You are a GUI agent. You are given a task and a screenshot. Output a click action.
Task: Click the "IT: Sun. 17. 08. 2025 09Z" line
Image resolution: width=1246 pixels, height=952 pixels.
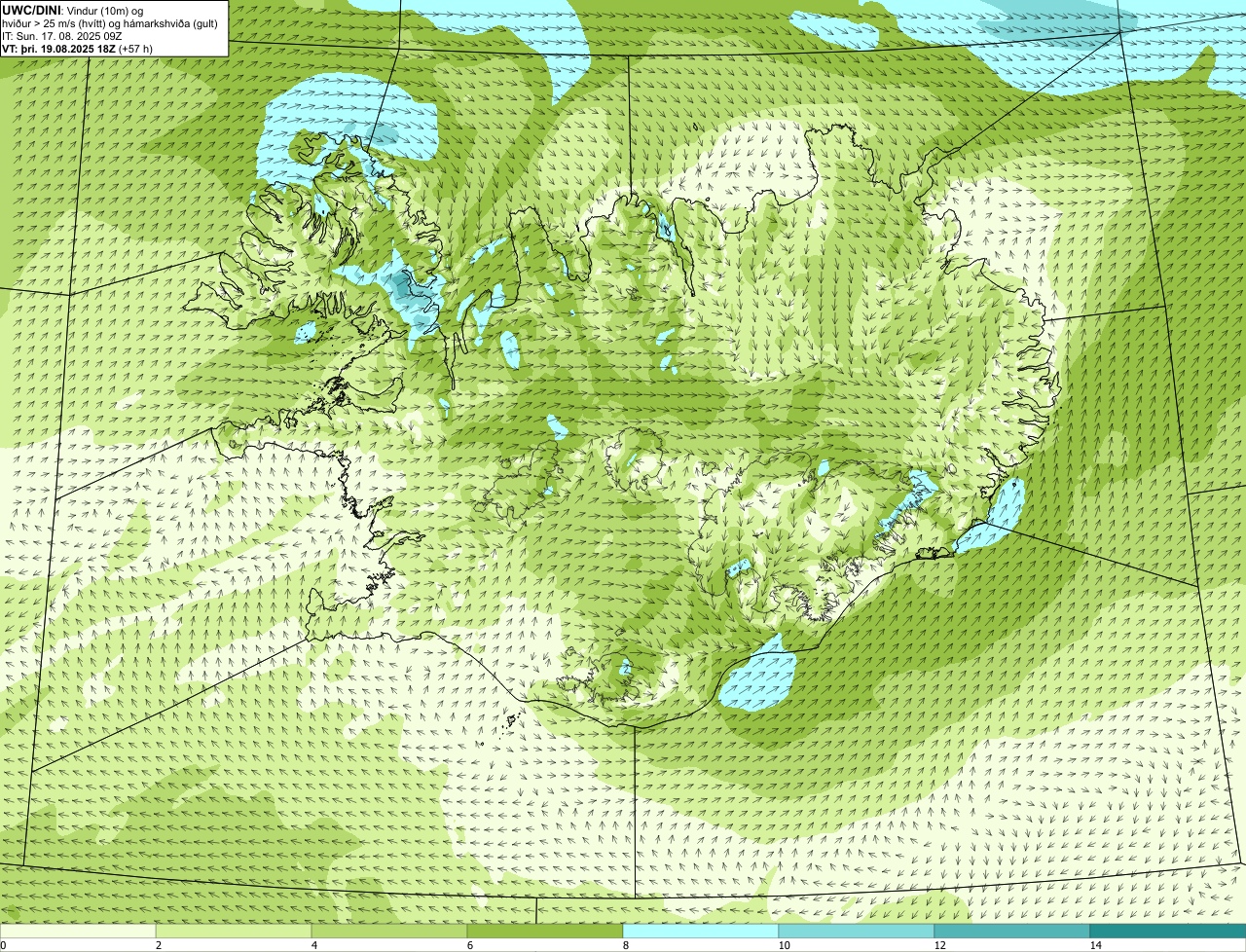click(x=62, y=35)
